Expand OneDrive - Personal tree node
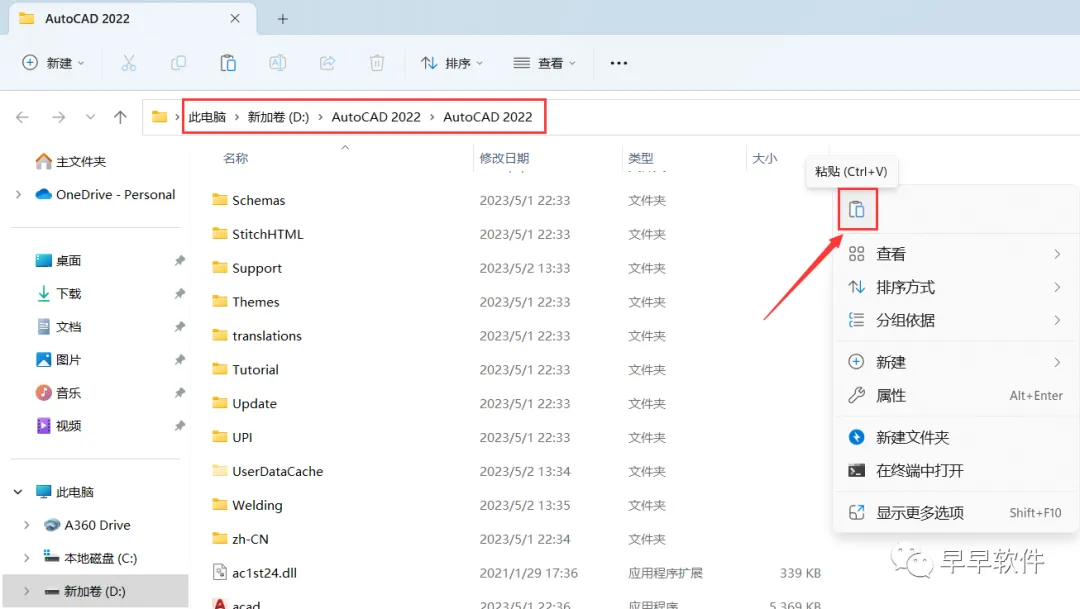This screenshot has height=609, width=1080. (18, 195)
